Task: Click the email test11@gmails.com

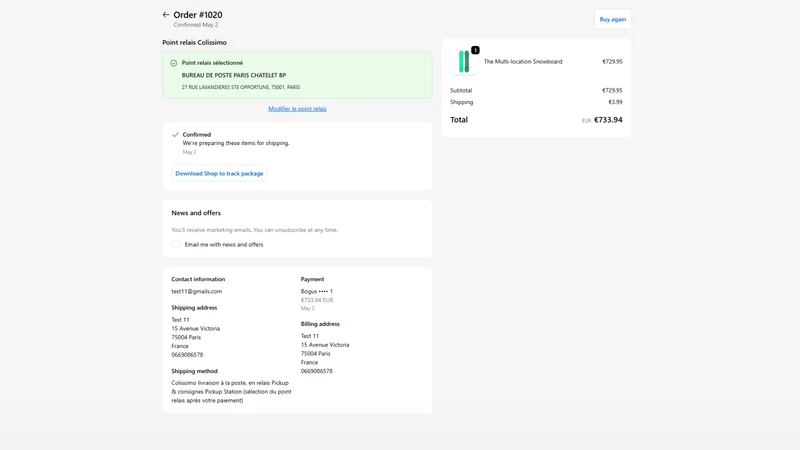Action: click(196, 291)
